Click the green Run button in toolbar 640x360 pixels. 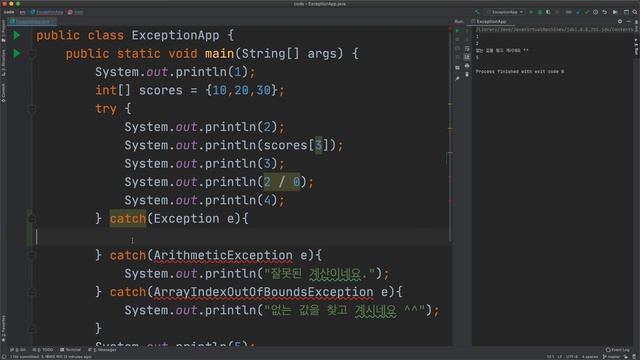click(531, 12)
